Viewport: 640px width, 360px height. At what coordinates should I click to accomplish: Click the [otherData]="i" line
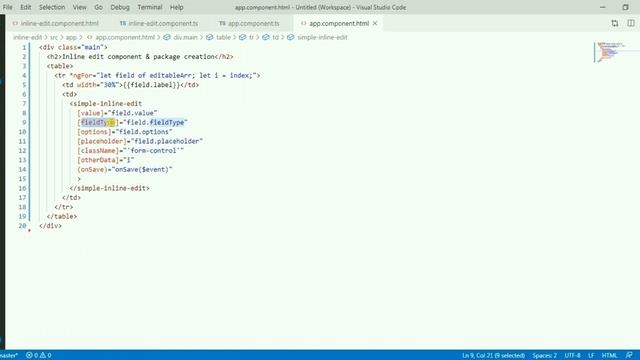click(106, 160)
